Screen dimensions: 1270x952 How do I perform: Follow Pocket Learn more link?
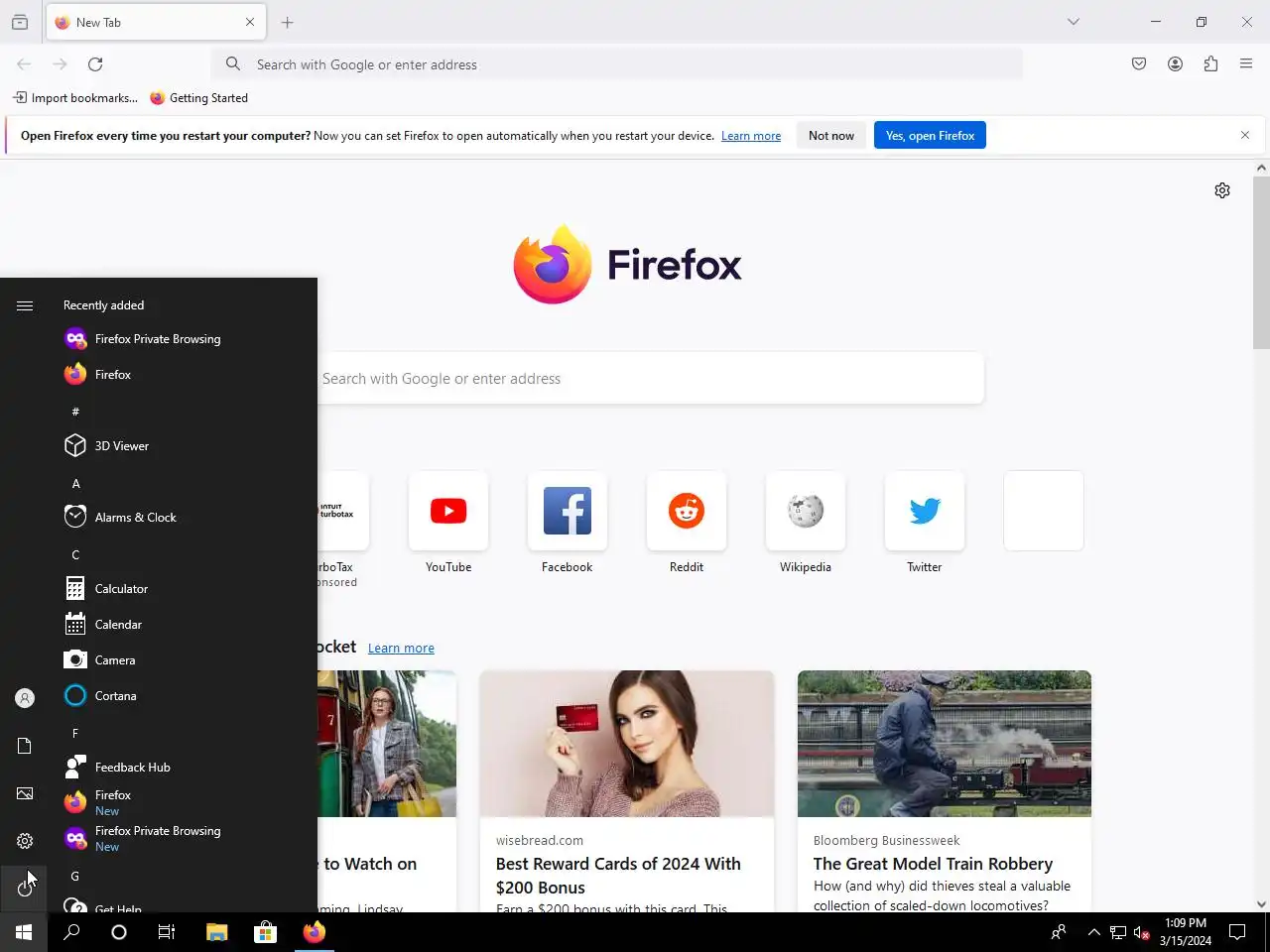401,649
